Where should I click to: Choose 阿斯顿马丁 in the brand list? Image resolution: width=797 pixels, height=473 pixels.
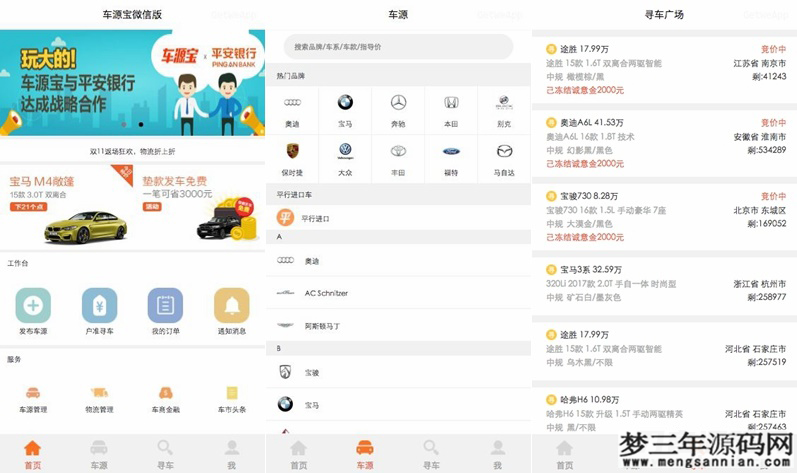(x=398, y=325)
